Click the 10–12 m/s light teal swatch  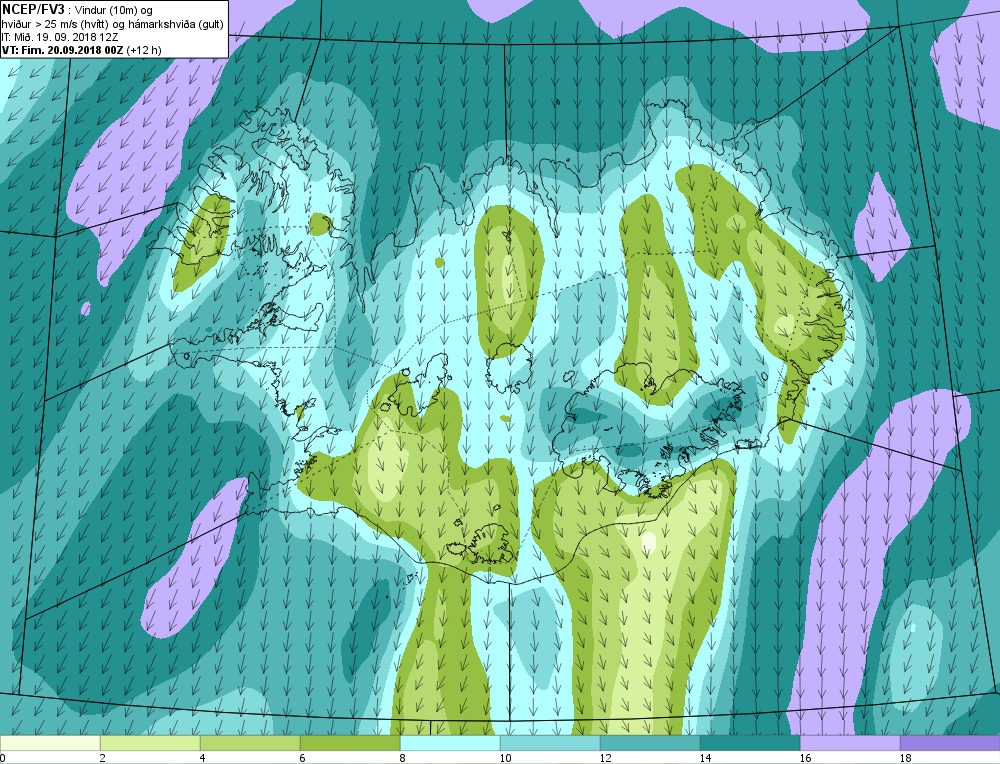550,743
